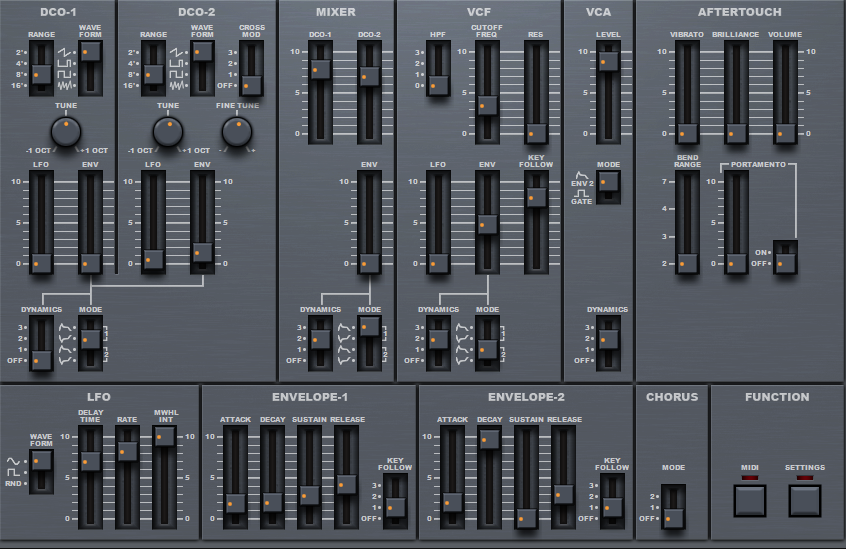The height and width of the screenshot is (549, 846).
Task: Select the top envelope shape icon in DCO MODE
Action: (65, 327)
